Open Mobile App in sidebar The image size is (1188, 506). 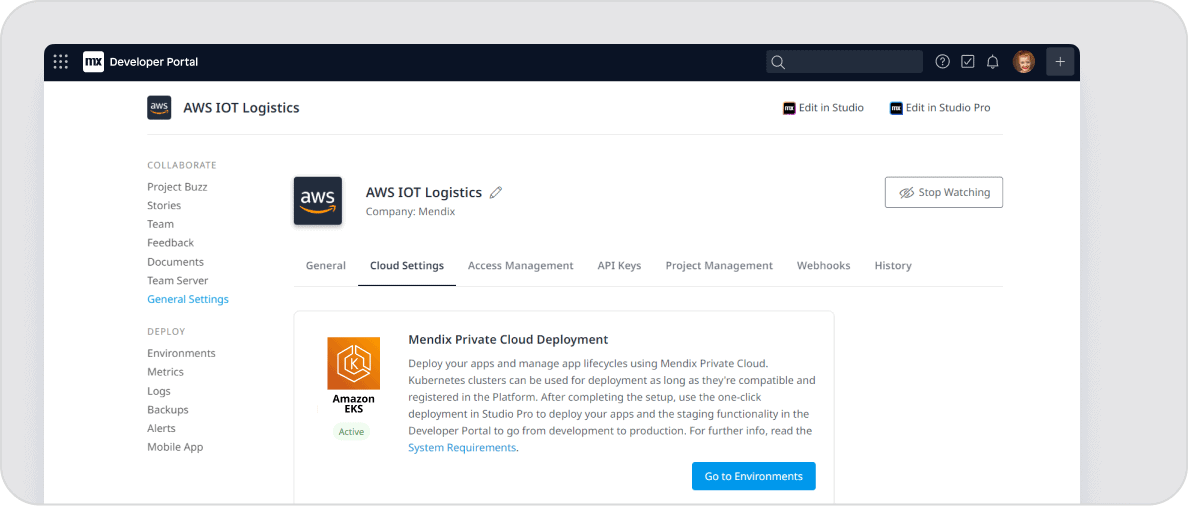(175, 447)
